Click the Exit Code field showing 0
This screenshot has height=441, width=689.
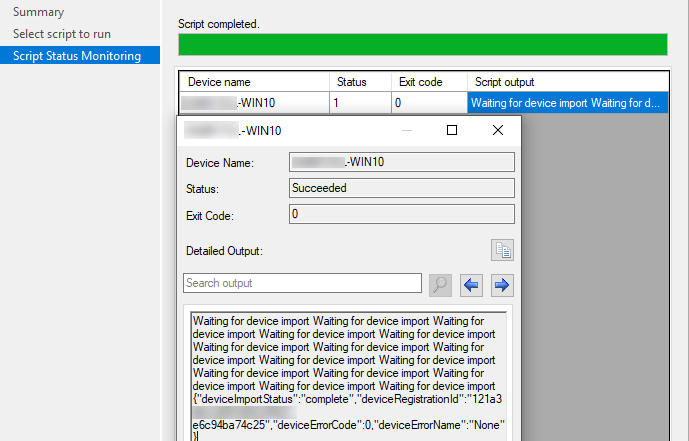point(402,214)
